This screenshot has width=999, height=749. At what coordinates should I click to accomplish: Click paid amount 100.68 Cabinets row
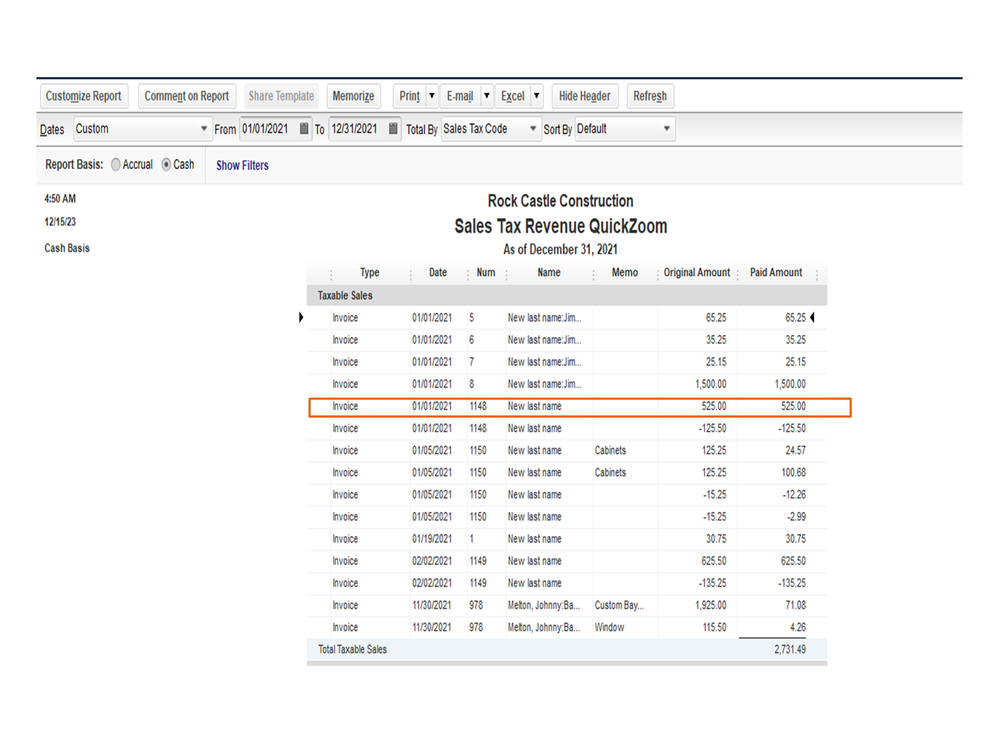[x=793, y=473]
